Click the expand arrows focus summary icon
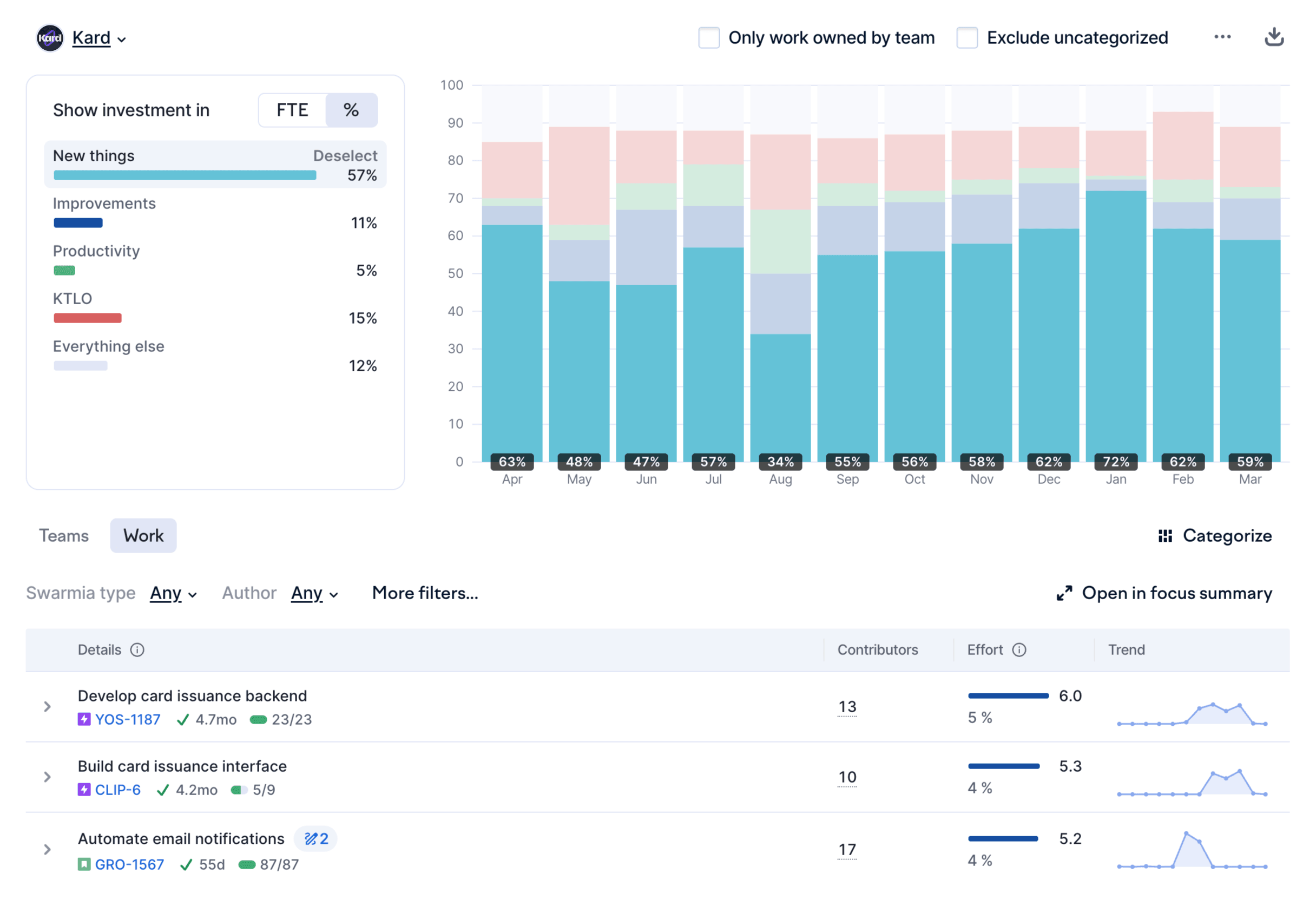The height and width of the screenshot is (906, 1316). point(1064,593)
